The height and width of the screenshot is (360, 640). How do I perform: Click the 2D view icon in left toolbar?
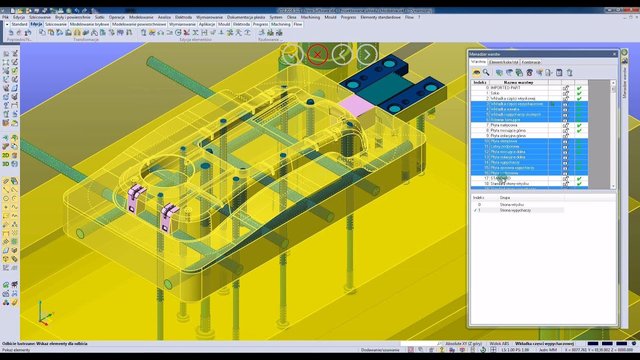(x=6, y=156)
